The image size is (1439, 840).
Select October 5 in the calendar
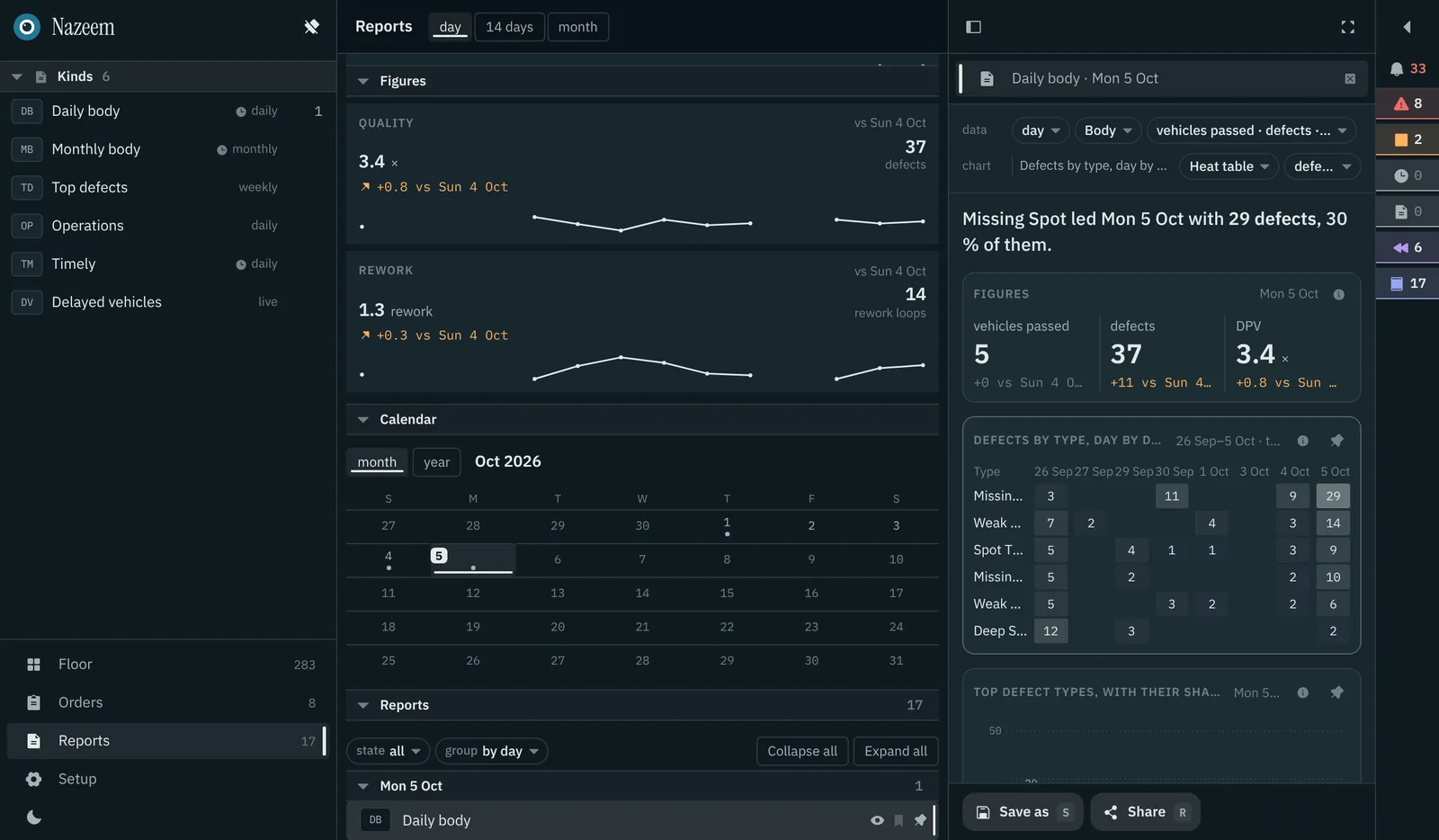tap(473, 559)
